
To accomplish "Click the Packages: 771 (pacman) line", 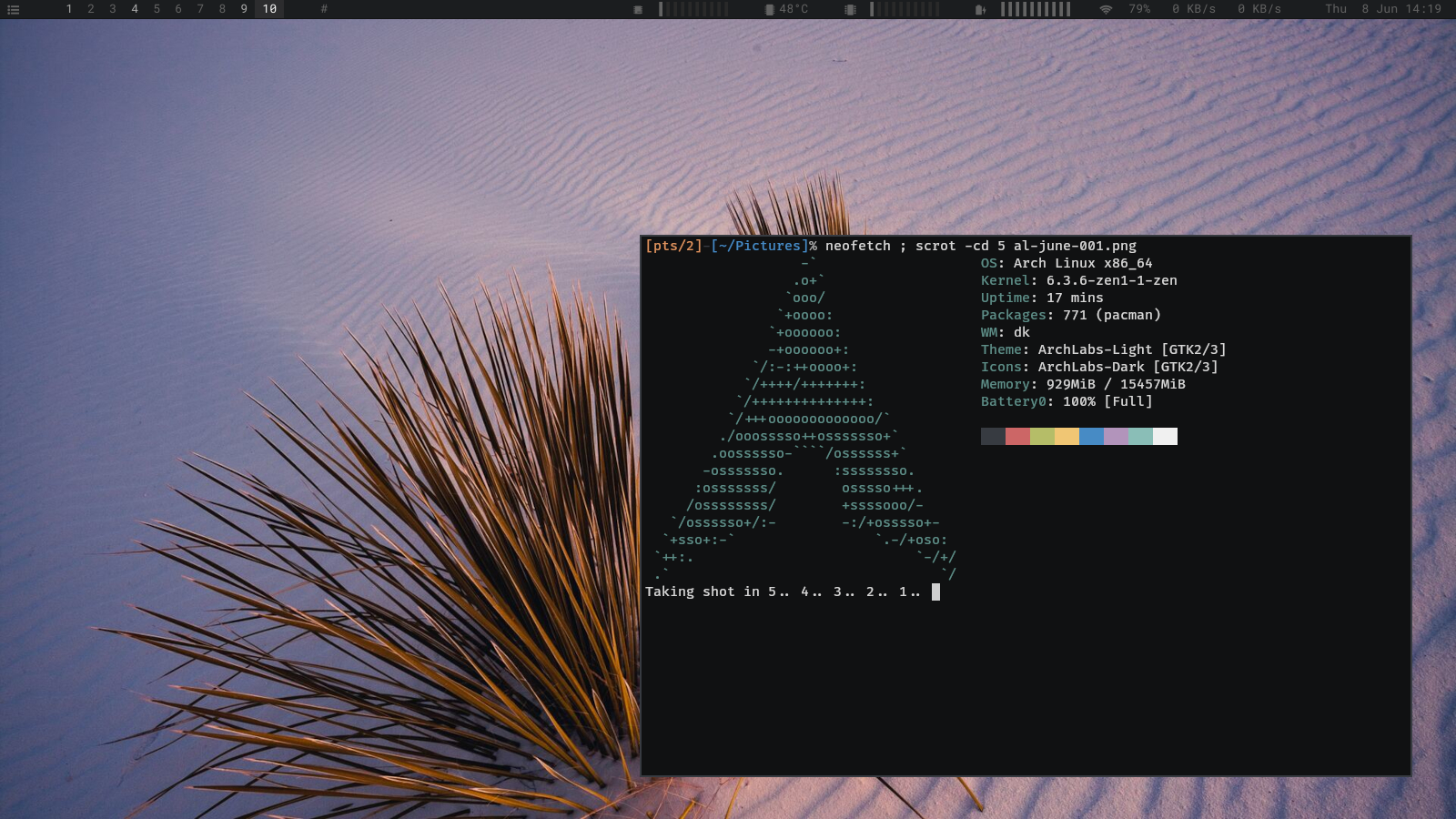I will pyautogui.click(x=1071, y=315).
